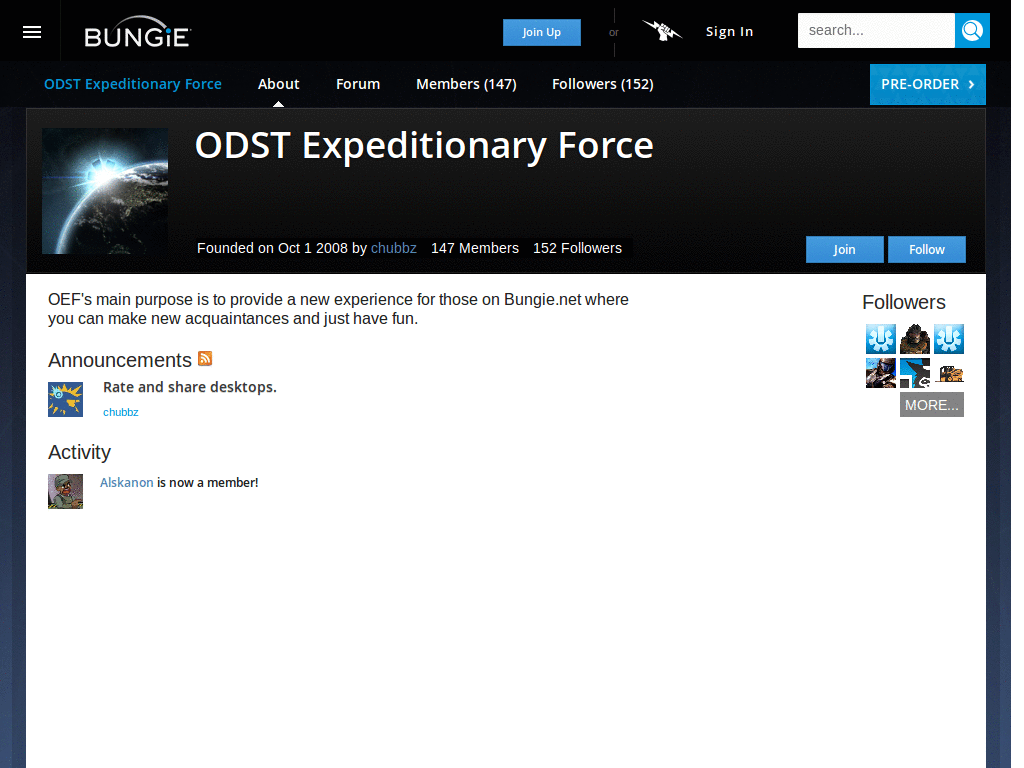Open Alskanon's profile link
This screenshot has height=768, width=1024.
click(127, 483)
